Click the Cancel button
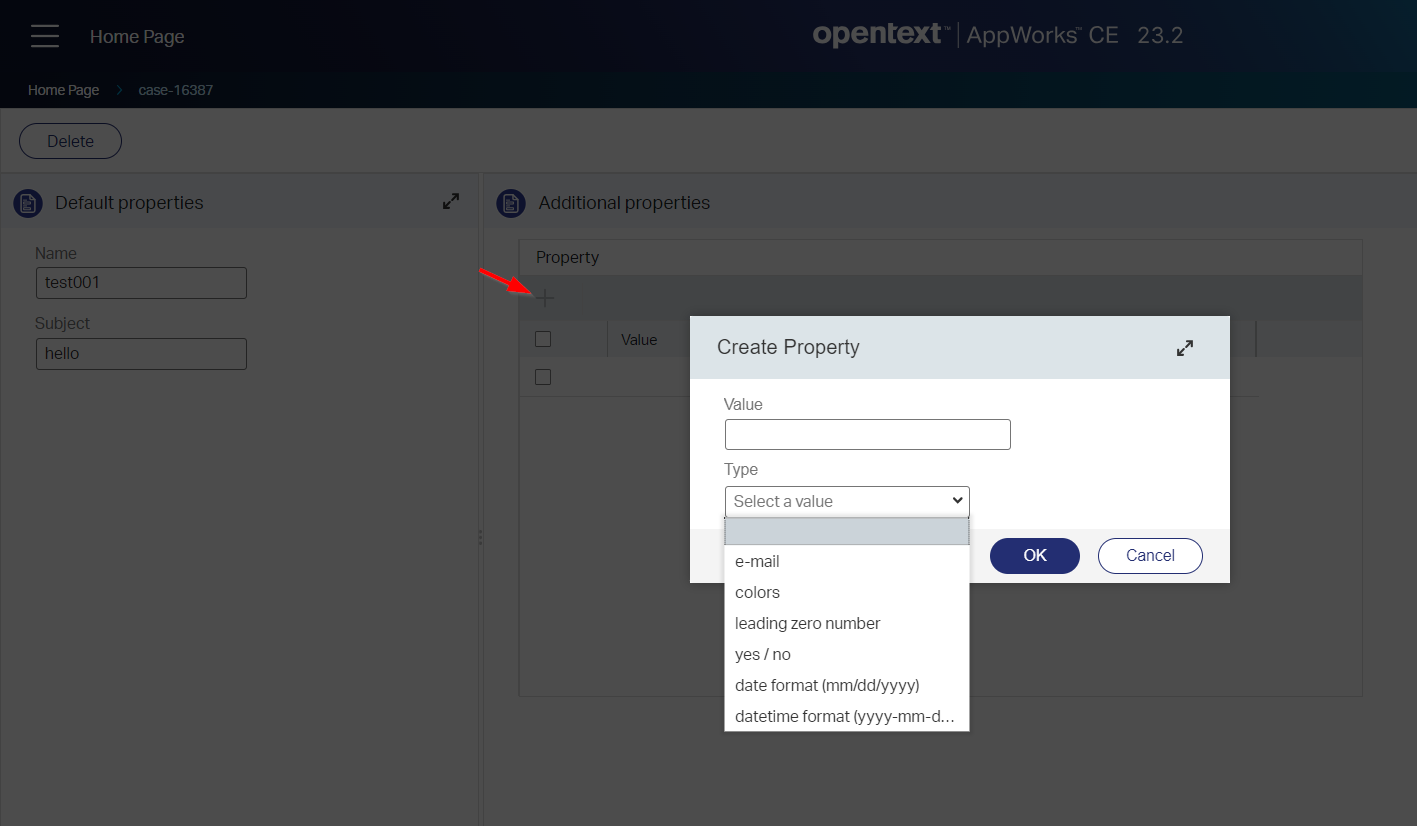Image resolution: width=1417 pixels, height=826 pixels. [x=1150, y=556]
